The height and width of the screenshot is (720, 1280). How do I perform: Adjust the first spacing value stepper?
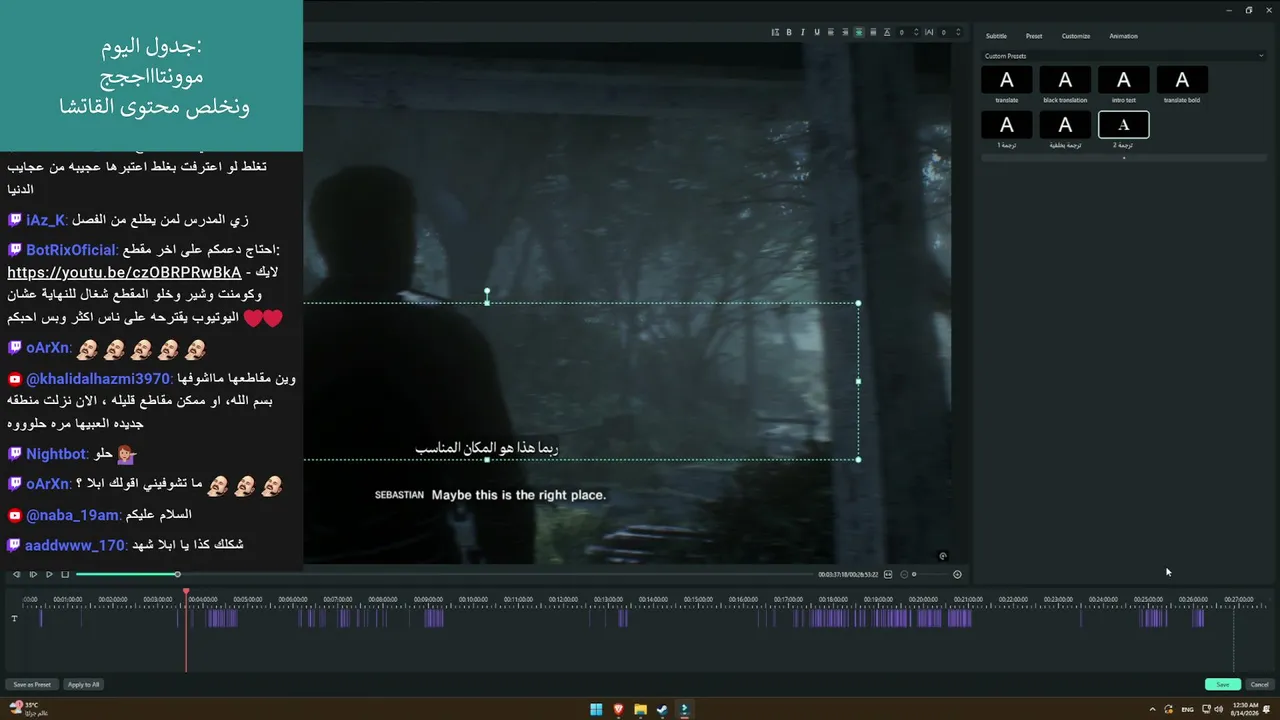tap(915, 32)
